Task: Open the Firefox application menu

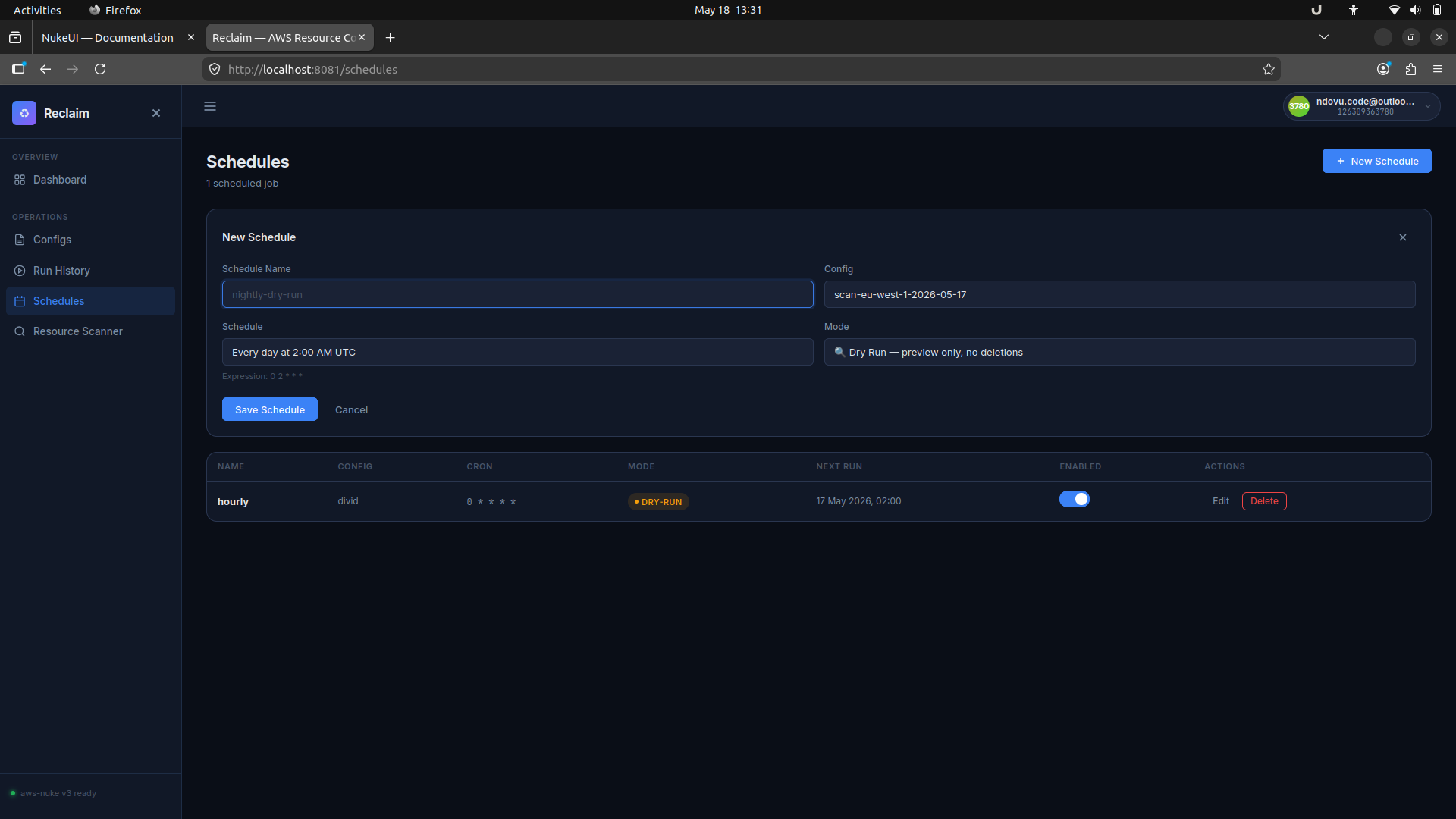Action: pyautogui.click(x=1438, y=69)
